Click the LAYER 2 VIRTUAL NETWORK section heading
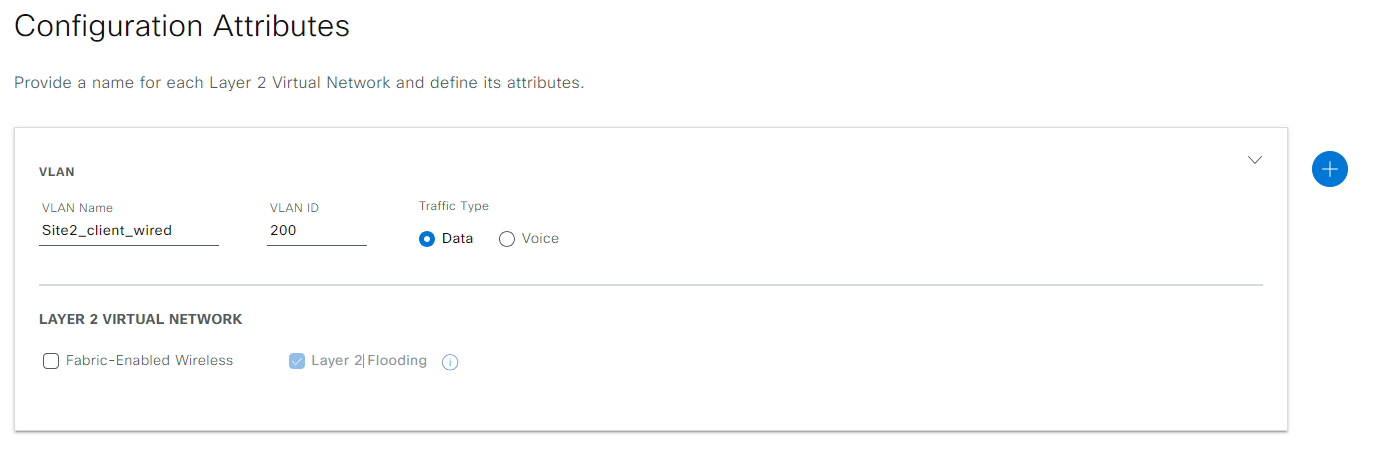This screenshot has width=1373, height=450. click(140, 320)
